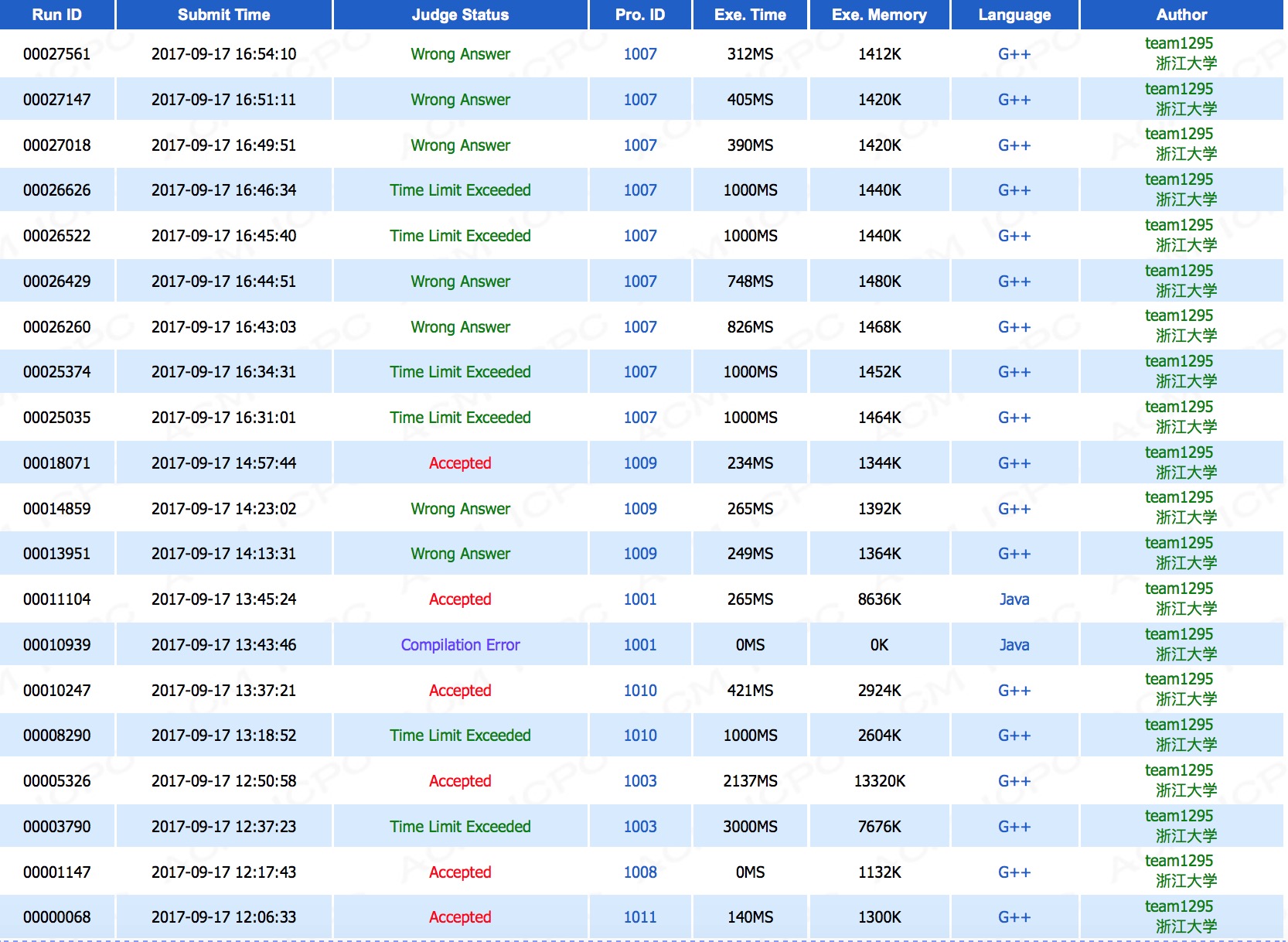Image resolution: width=1288 pixels, height=942 pixels.
Task: Click G++ link in run 00003790 row
Action: (x=1014, y=827)
